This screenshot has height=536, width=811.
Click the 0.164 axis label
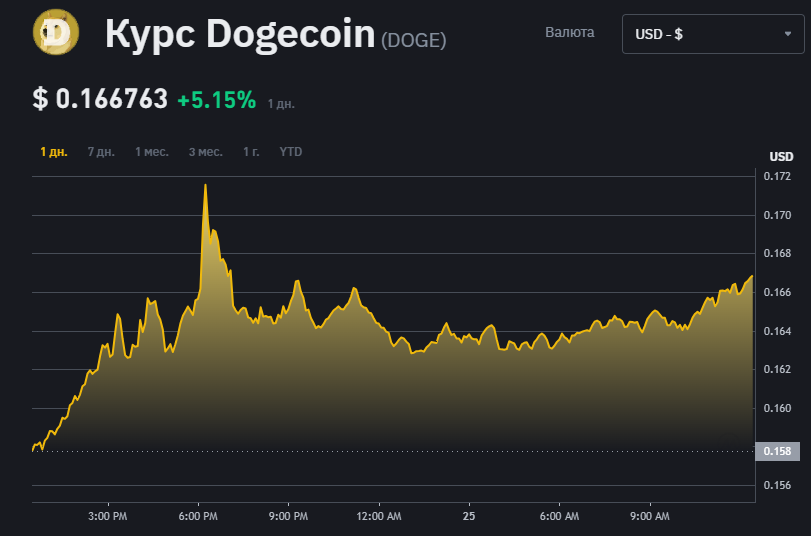(x=777, y=331)
